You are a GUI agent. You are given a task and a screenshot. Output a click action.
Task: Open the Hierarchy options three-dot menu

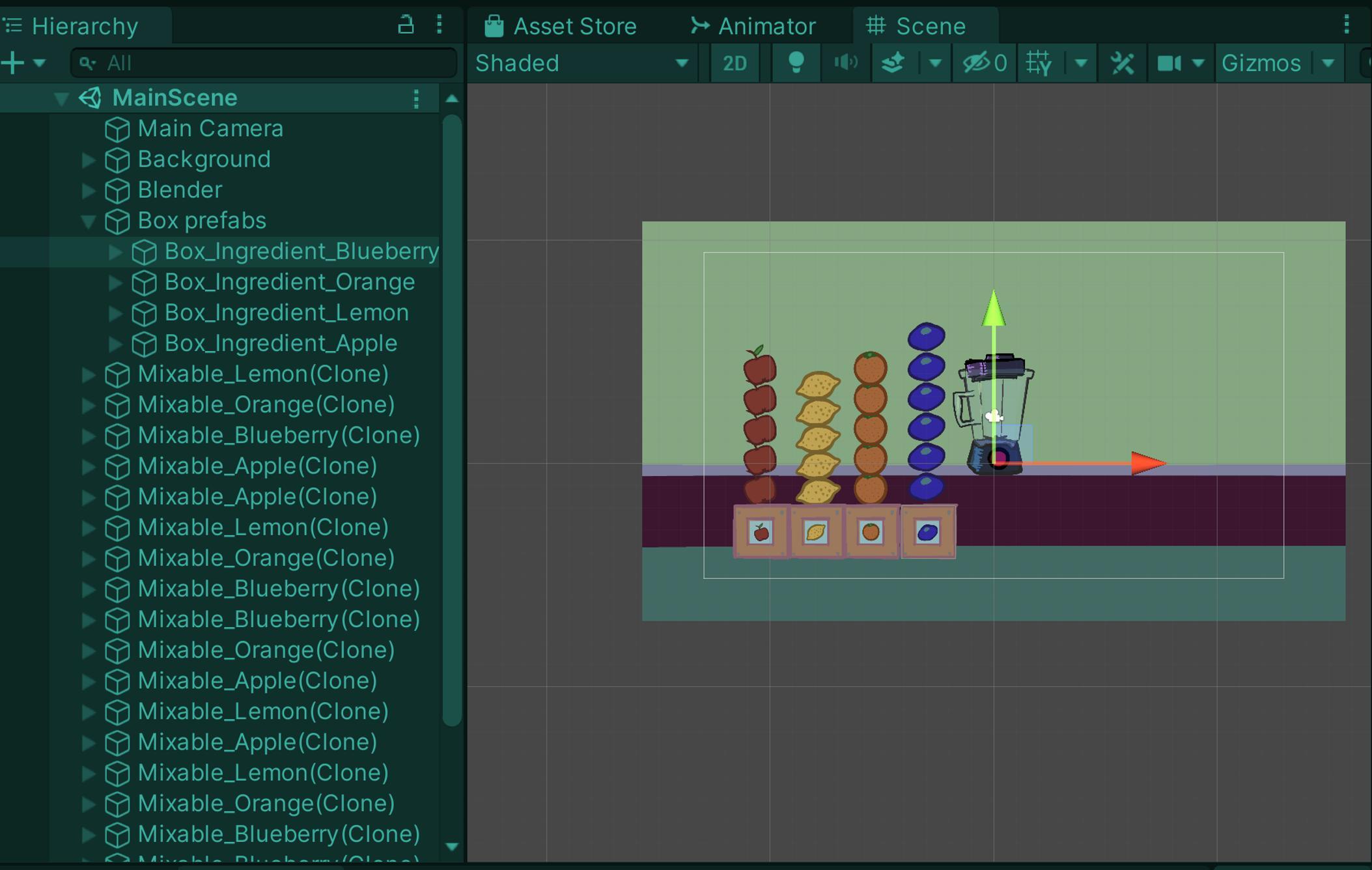pyautogui.click(x=438, y=25)
